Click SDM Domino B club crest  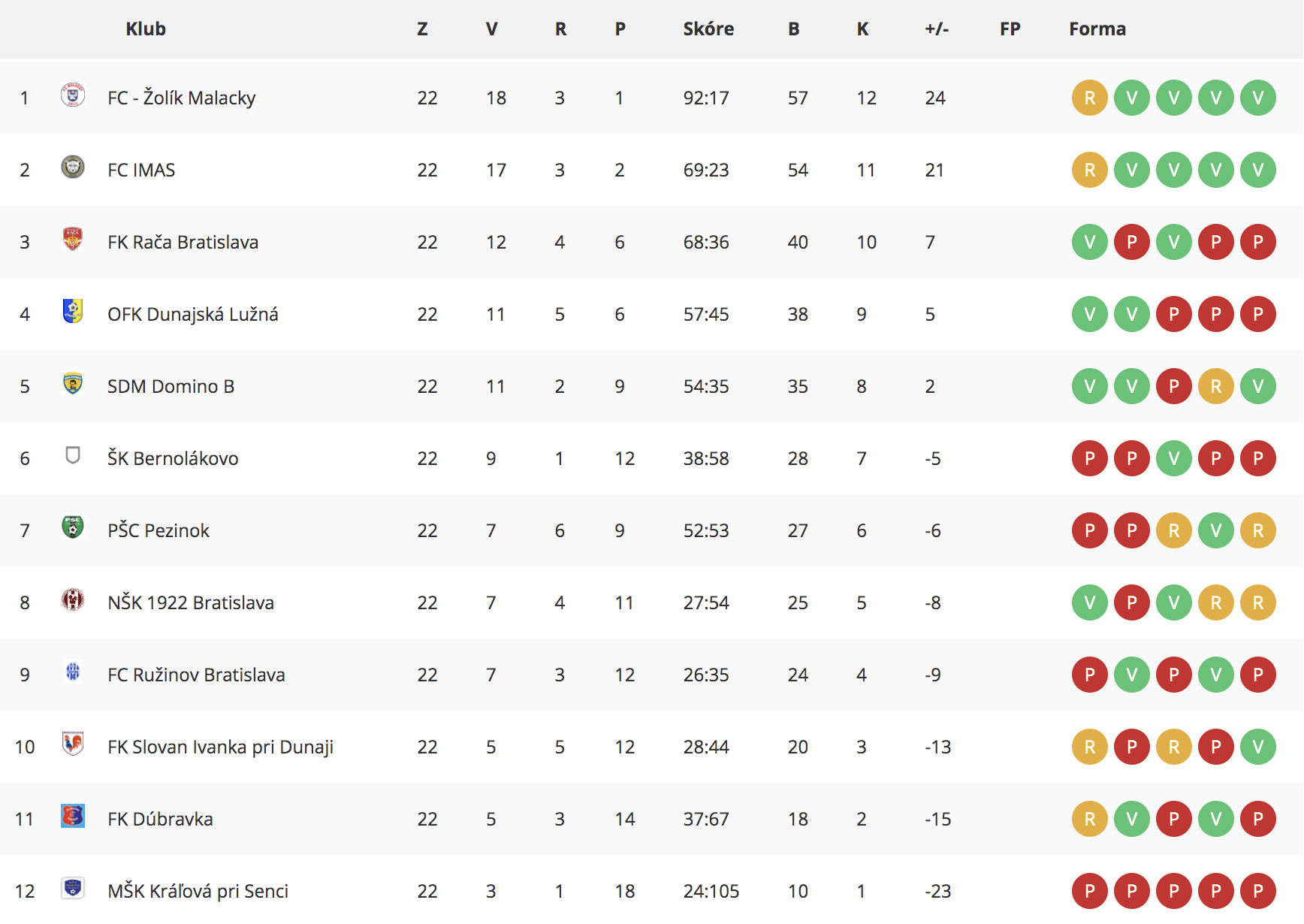73,383
